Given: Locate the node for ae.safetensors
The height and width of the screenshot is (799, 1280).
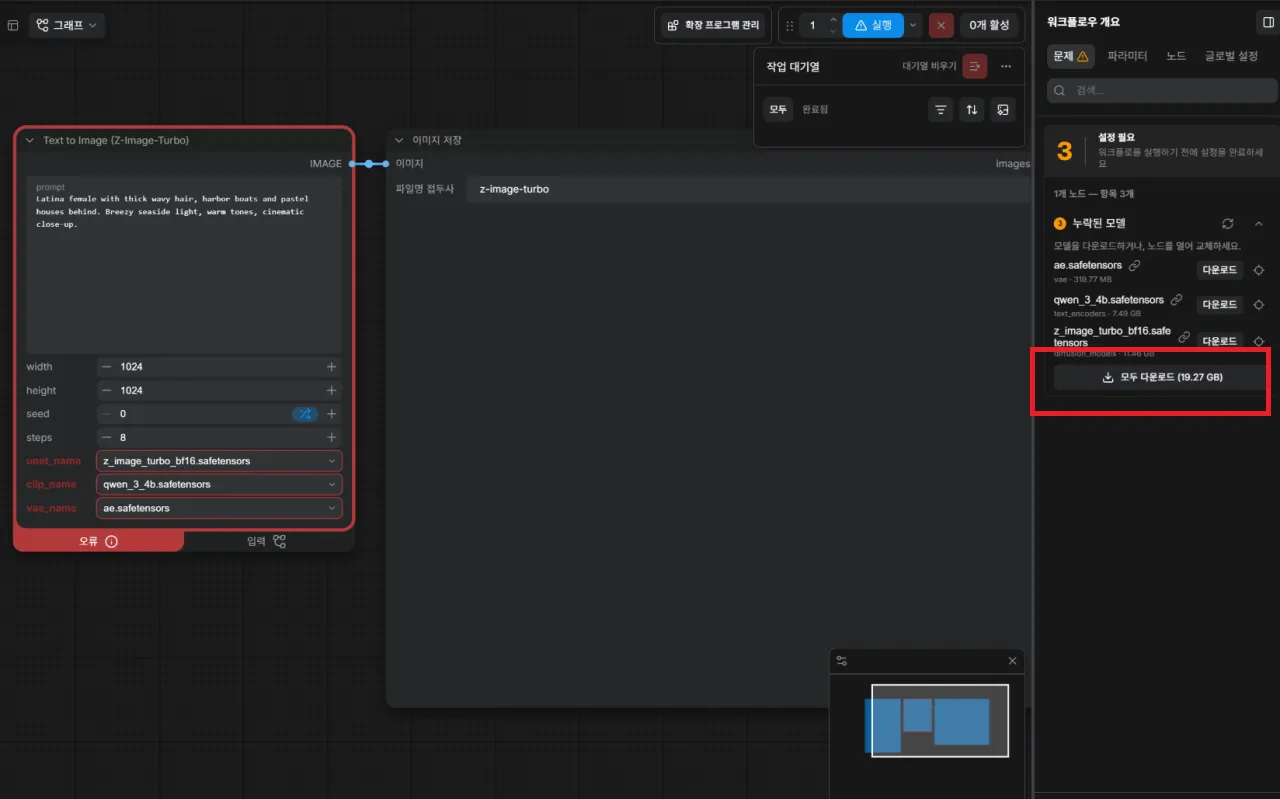Looking at the screenshot, I should click(1259, 270).
